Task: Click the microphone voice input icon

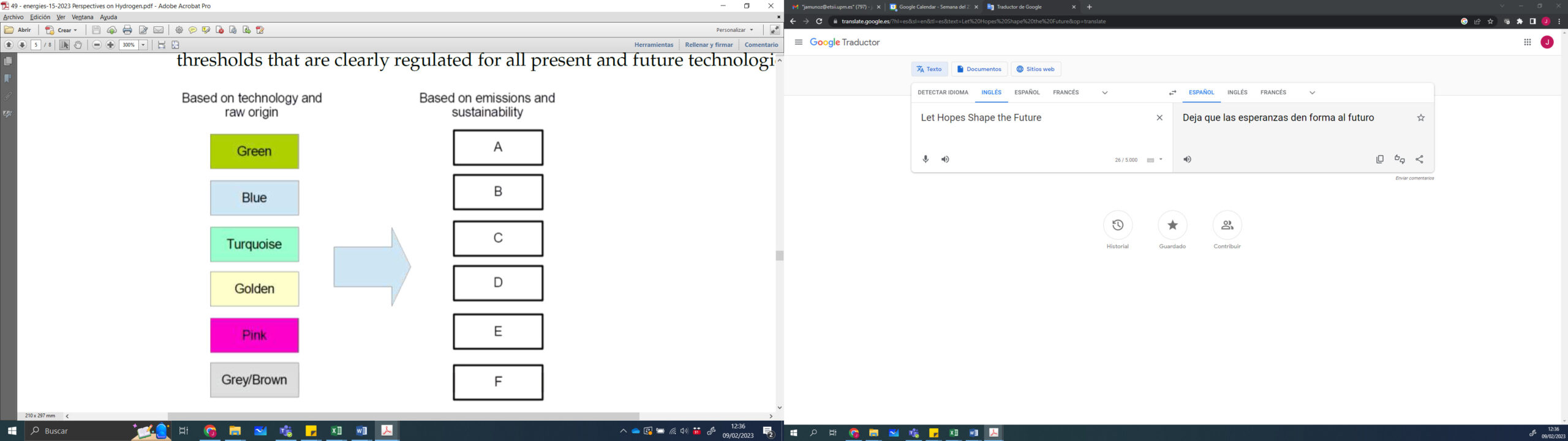Action: 925,159
